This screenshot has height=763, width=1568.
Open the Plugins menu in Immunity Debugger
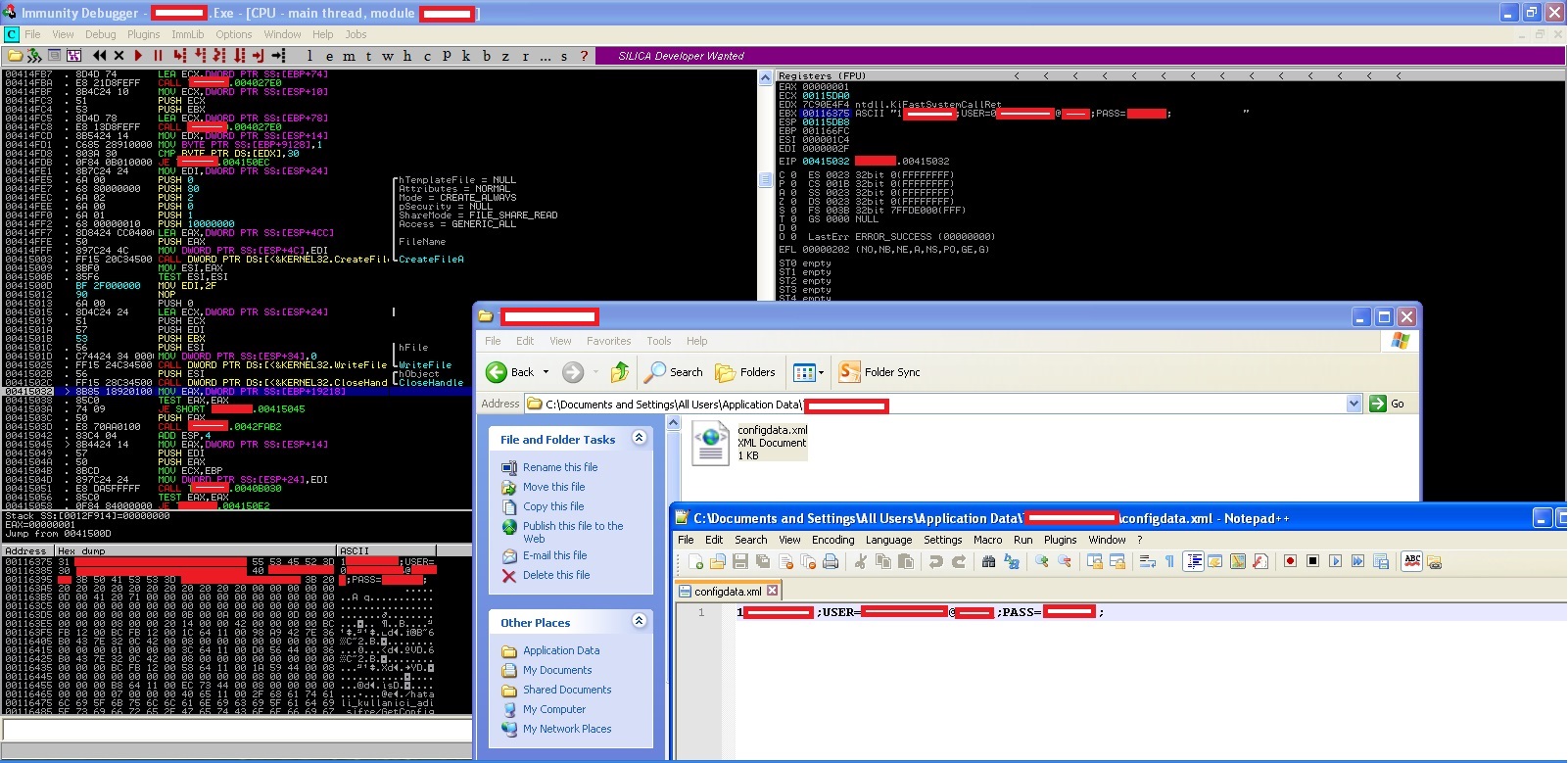click(x=144, y=34)
